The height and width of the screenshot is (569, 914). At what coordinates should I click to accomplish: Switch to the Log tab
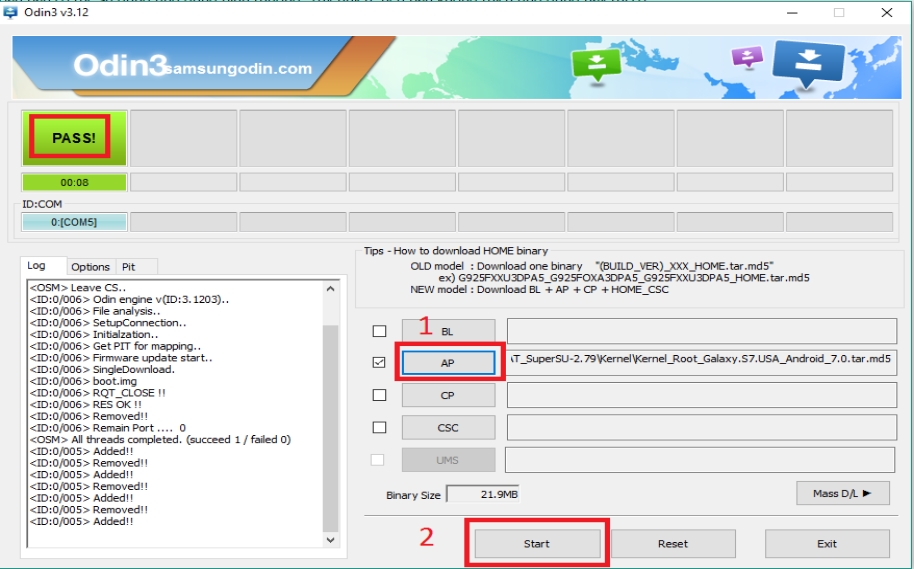[36, 266]
